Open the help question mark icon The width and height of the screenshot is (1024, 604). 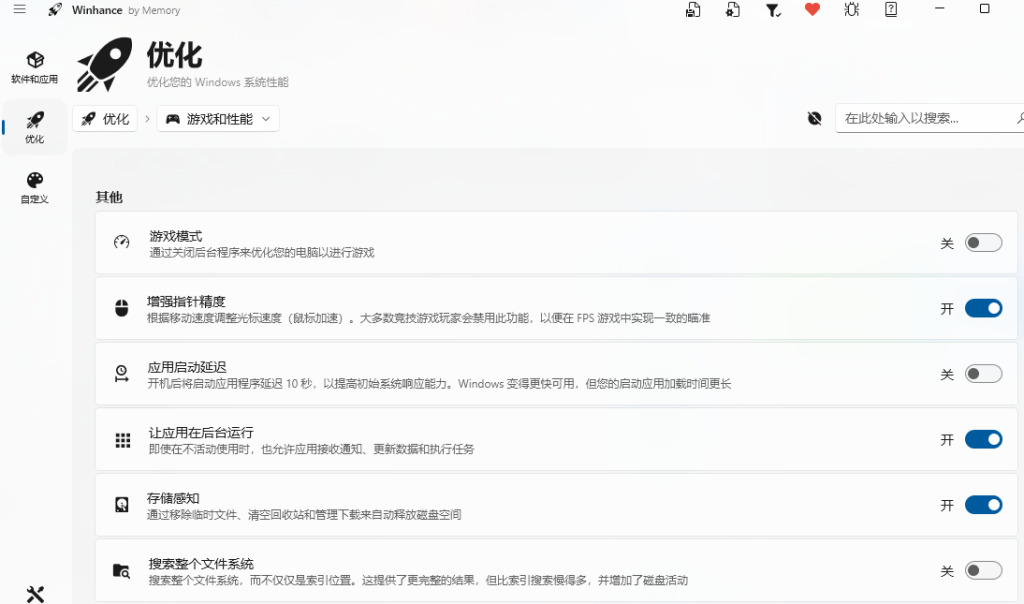click(891, 9)
